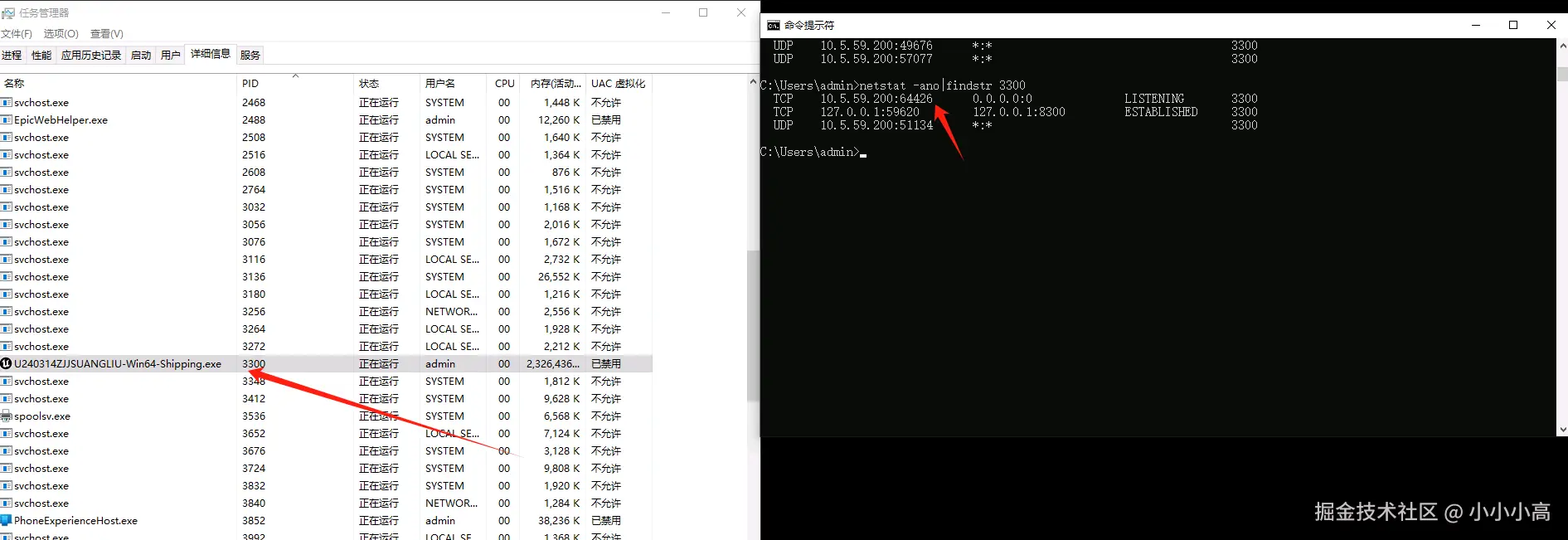This screenshot has width=1568, height=540.
Task: Sort by the 内存(活动) column header
Action: click(554, 84)
